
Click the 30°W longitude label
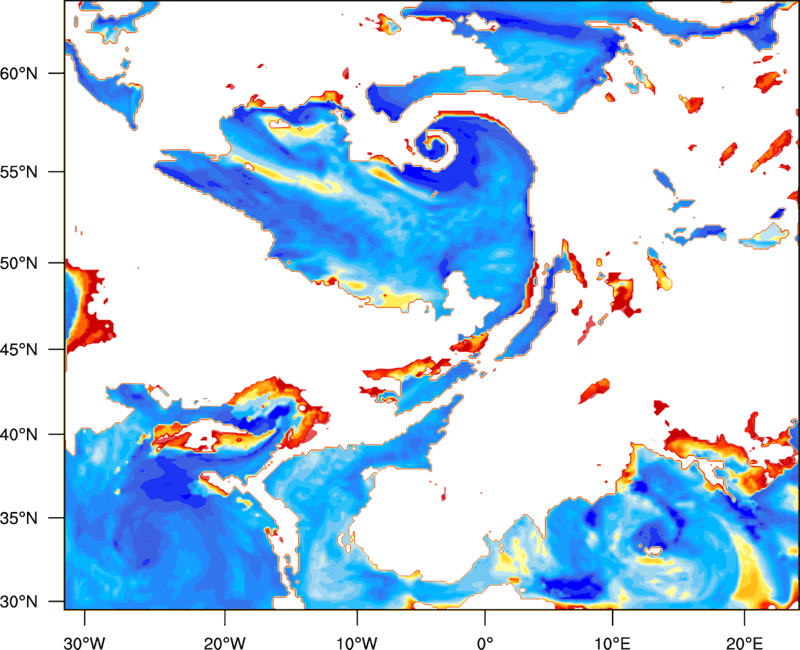(x=84, y=643)
